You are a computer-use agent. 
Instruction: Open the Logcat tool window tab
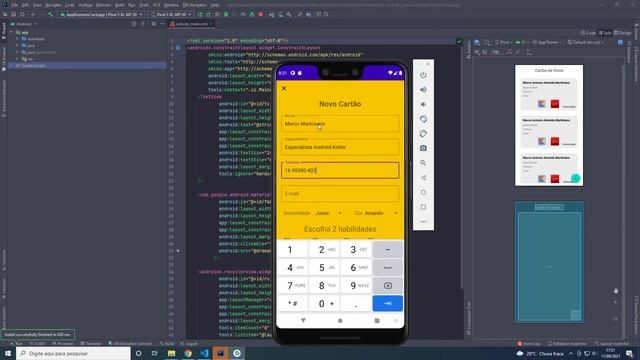click(189, 344)
